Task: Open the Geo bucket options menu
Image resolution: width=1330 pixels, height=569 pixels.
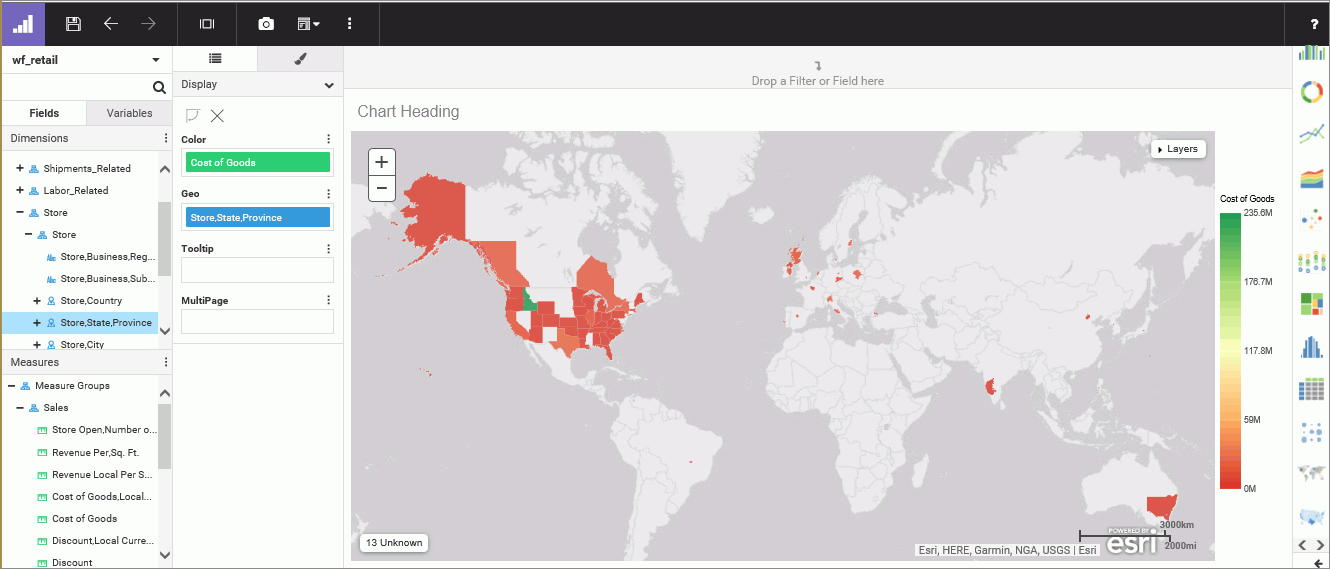Action: [x=328, y=194]
